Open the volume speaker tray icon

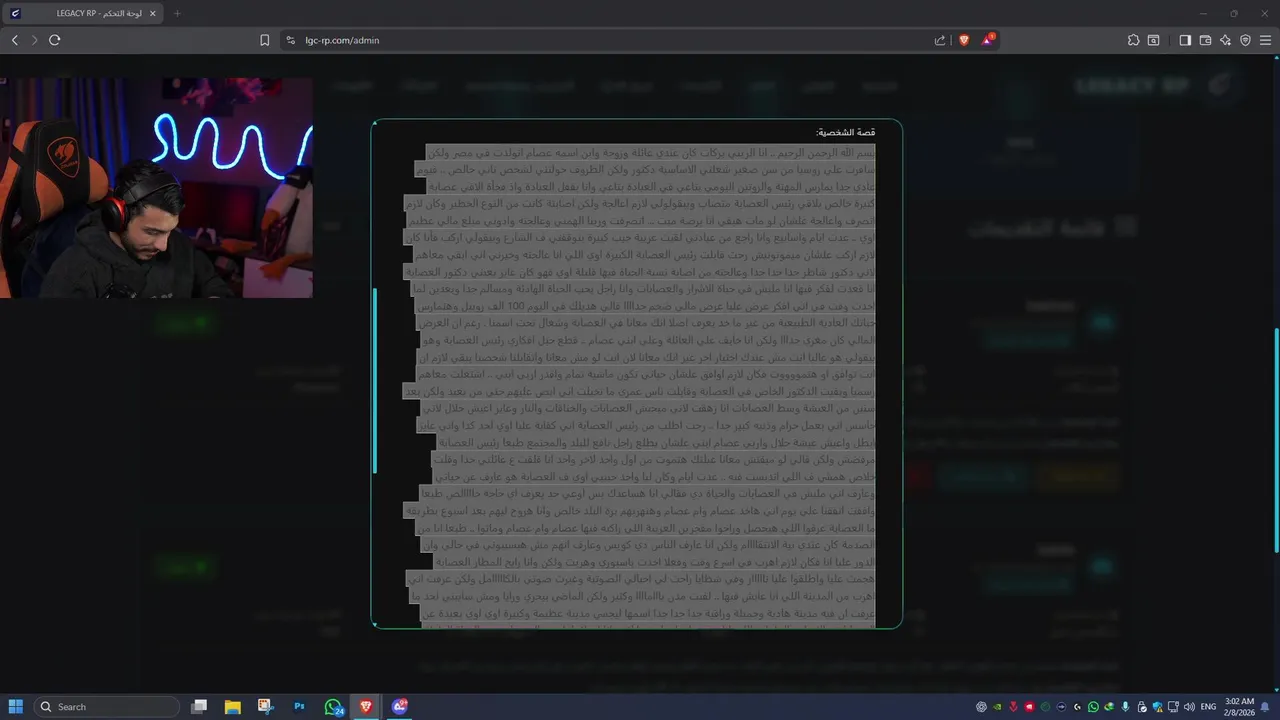(x=1189, y=707)
